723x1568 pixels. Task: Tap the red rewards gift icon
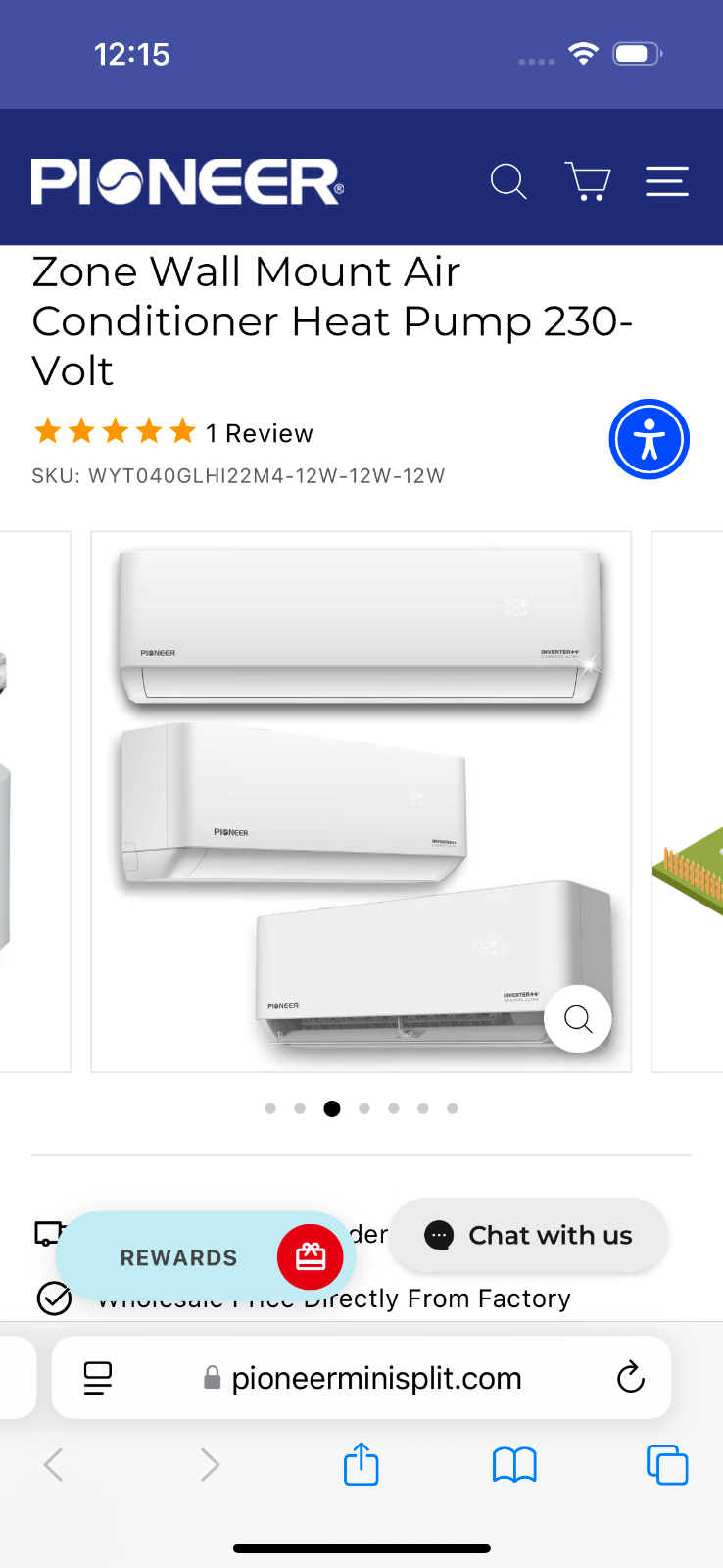311,1256
